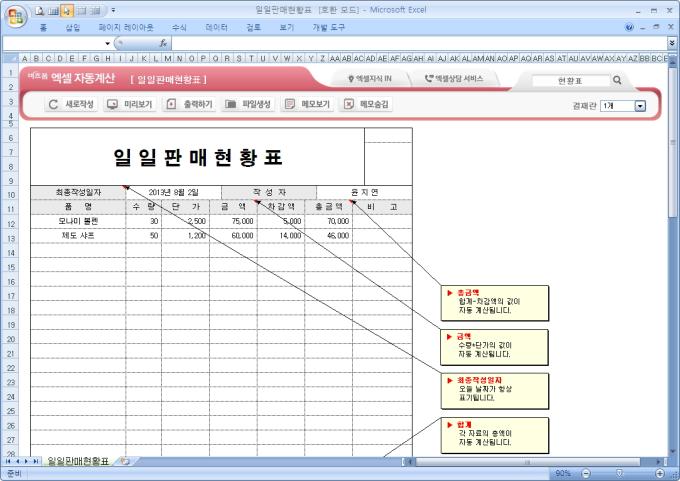Screen dimensions: 680x481
Task: Click the zoom in plus button
Action: 660,473
